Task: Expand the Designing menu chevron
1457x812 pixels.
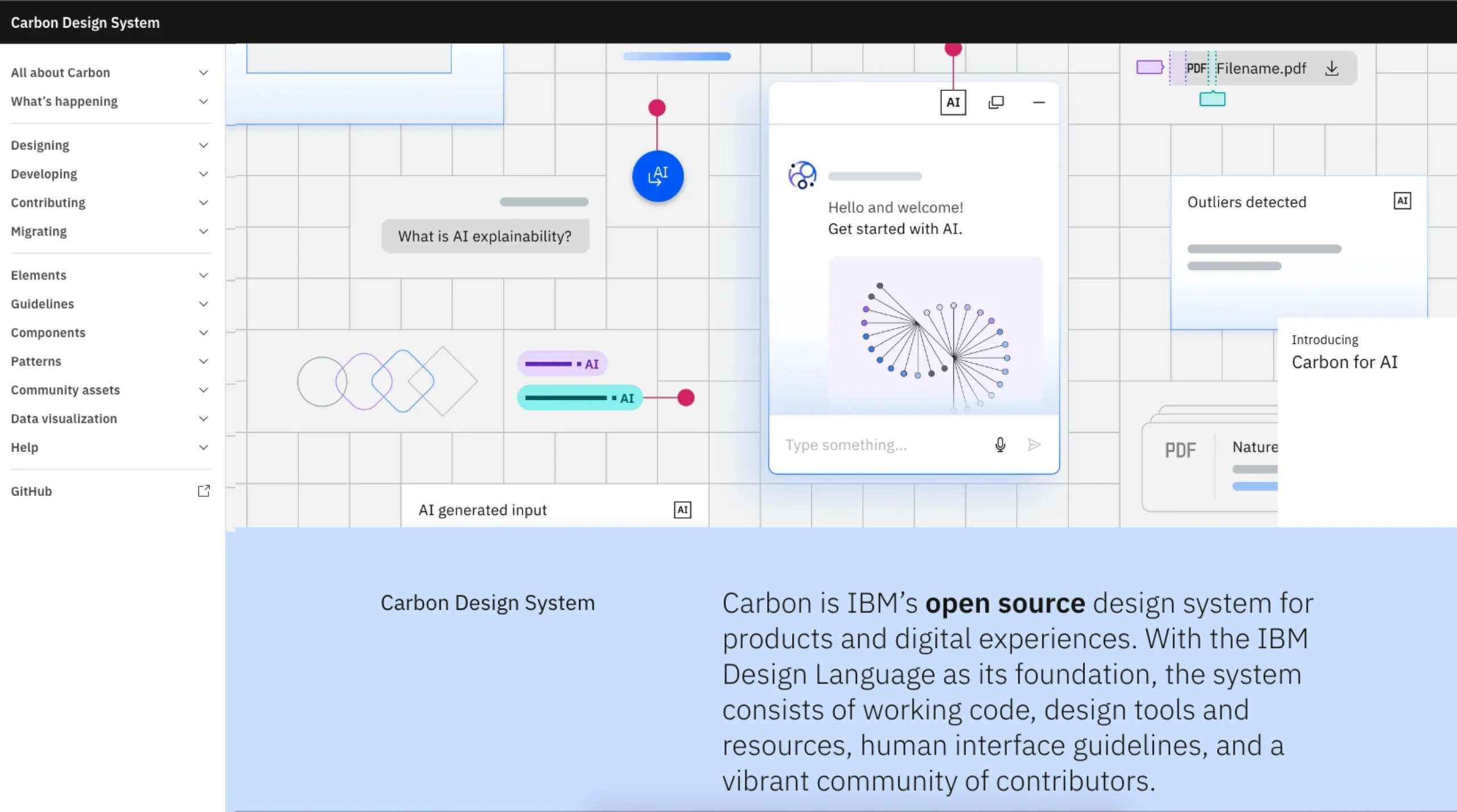Action: pyautogui.click(x=203, y=145)
